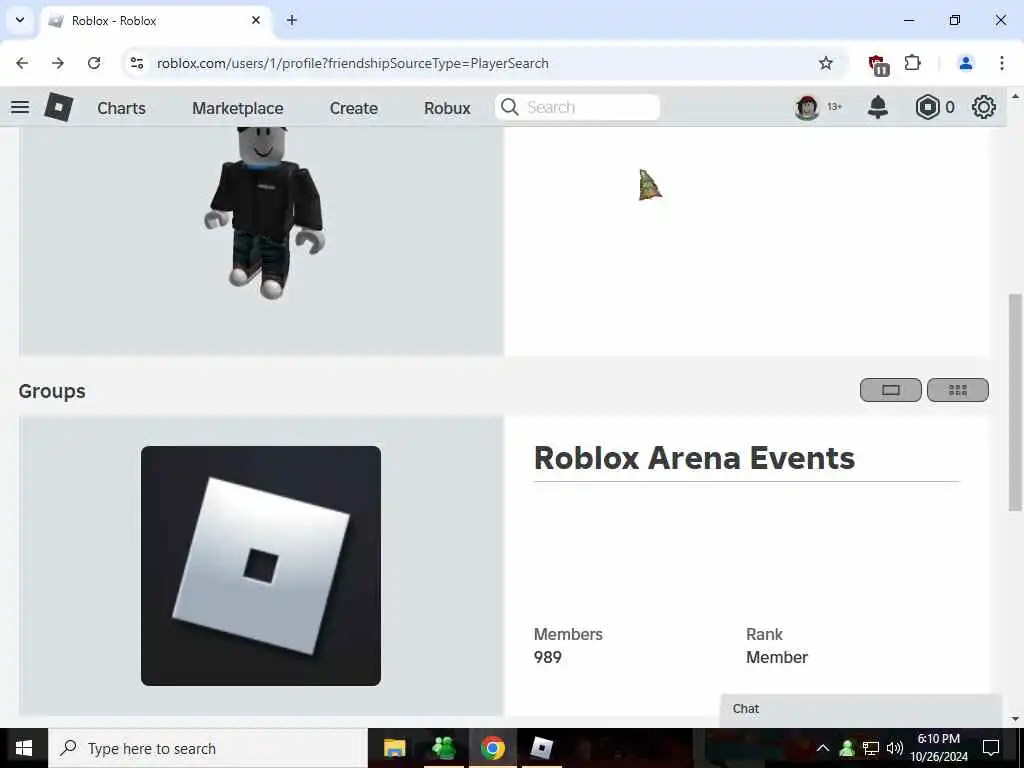Viewport: 1024px width, 768px height.
Task: Open the Chrome profile icon
Action: (965, 63)
